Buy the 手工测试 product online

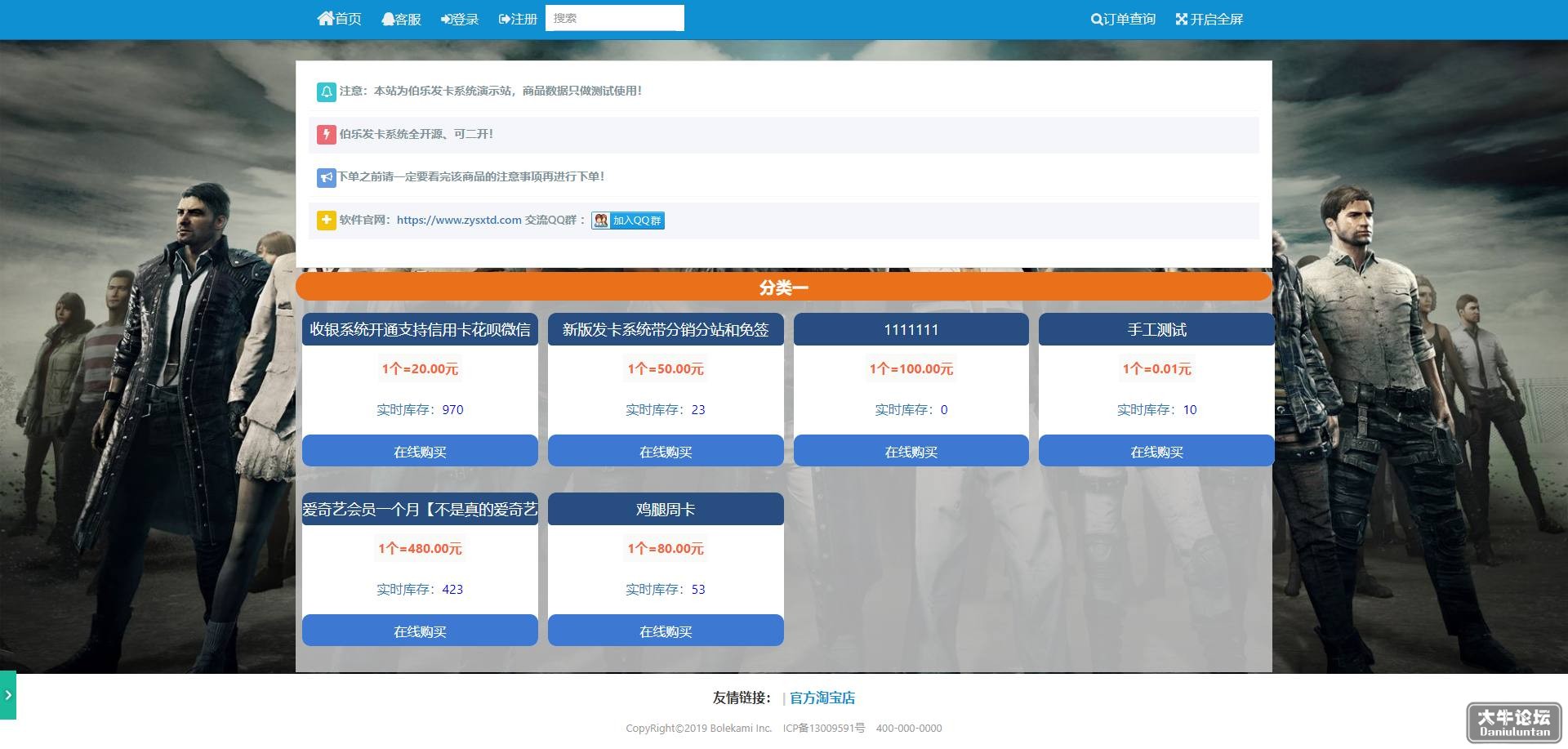1156,451
